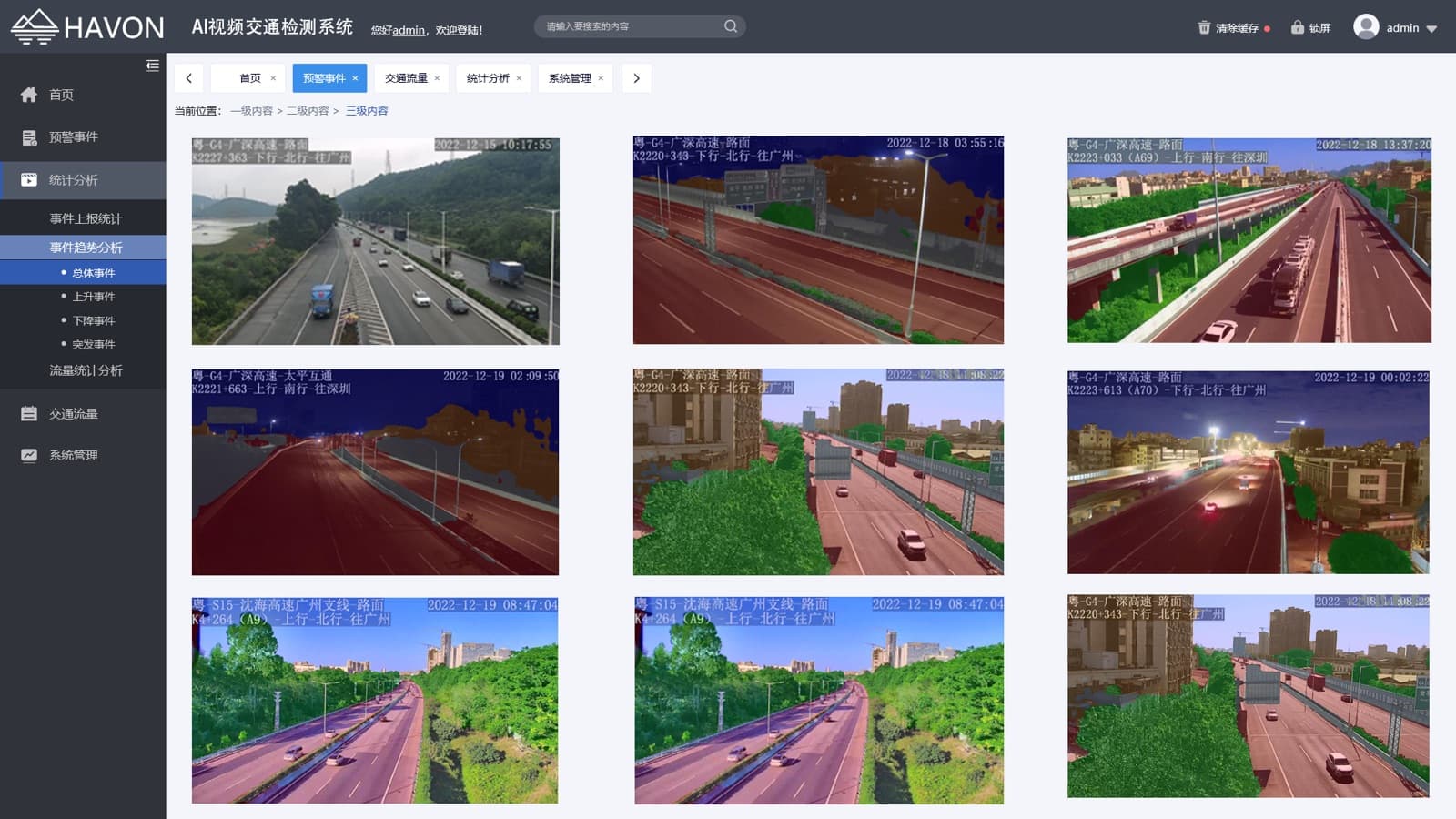Click the 预警事件 sidebar icon
The width and height of the screenshot is (1456, 819).
point(29,137)
